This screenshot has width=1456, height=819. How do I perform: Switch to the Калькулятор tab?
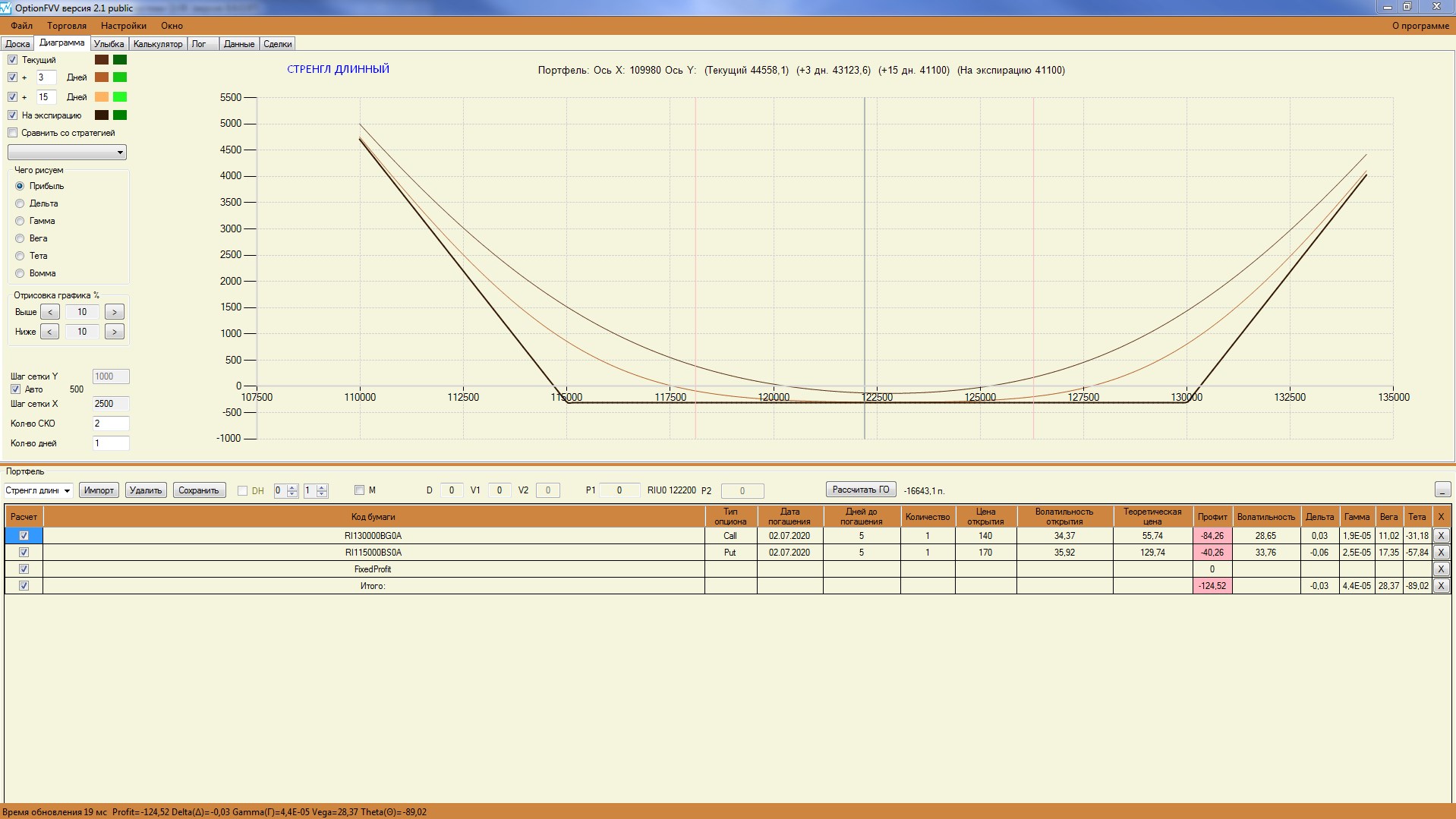158,44
